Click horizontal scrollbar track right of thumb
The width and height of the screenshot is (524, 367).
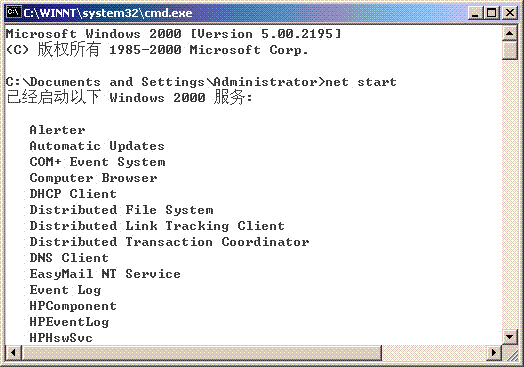pos(434,353)
